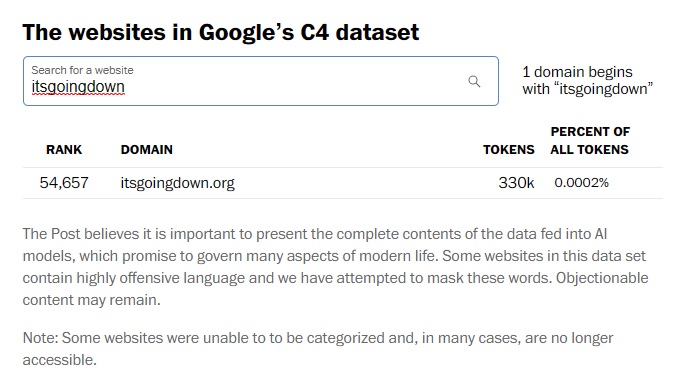Image resolution: width=675 pixels, height=384 pixels.
Task: Click the paragraph beginning "The Post believes"
Action: coord(335,267)
